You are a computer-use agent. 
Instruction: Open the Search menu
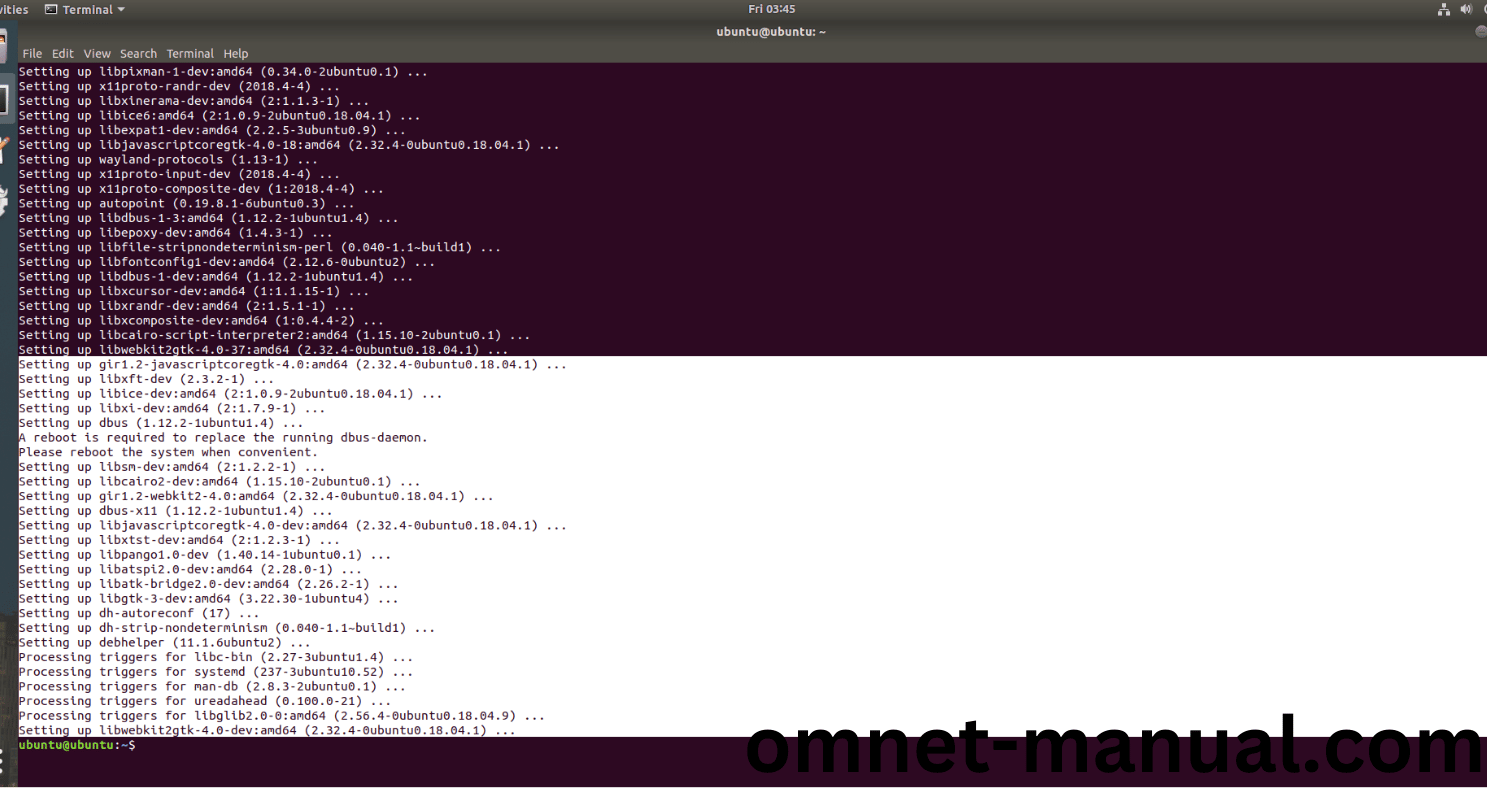pyautogui.click(x=138, y=54)
